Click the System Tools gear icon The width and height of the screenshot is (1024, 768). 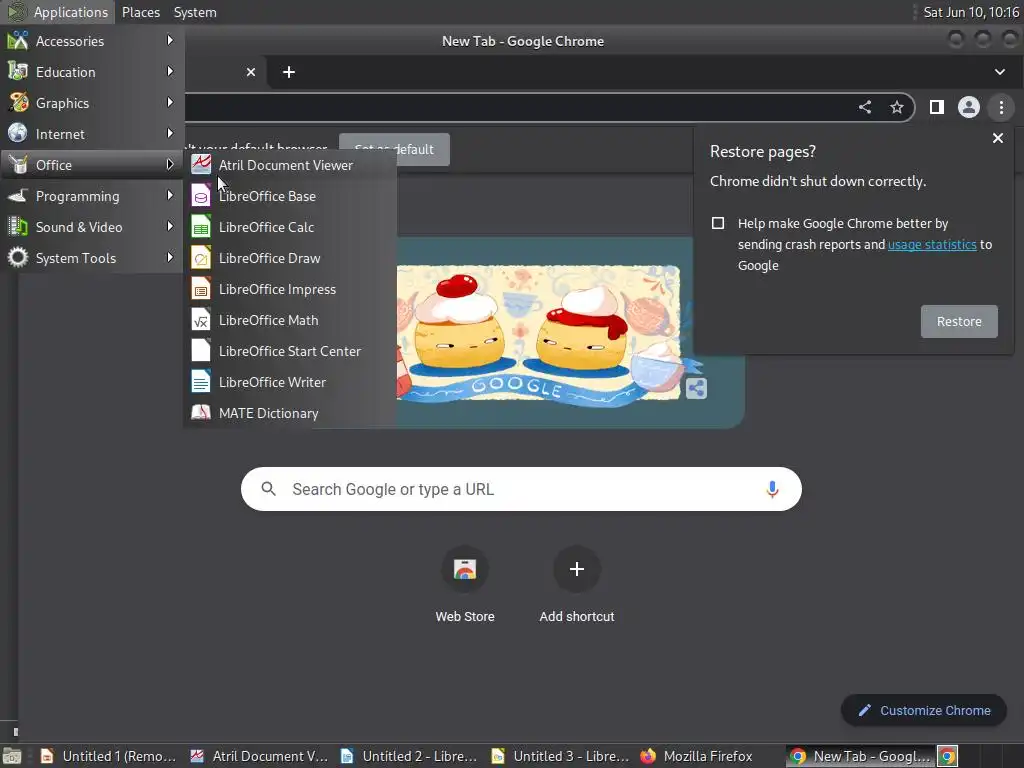pyautogui.click(x=18, y=257)
